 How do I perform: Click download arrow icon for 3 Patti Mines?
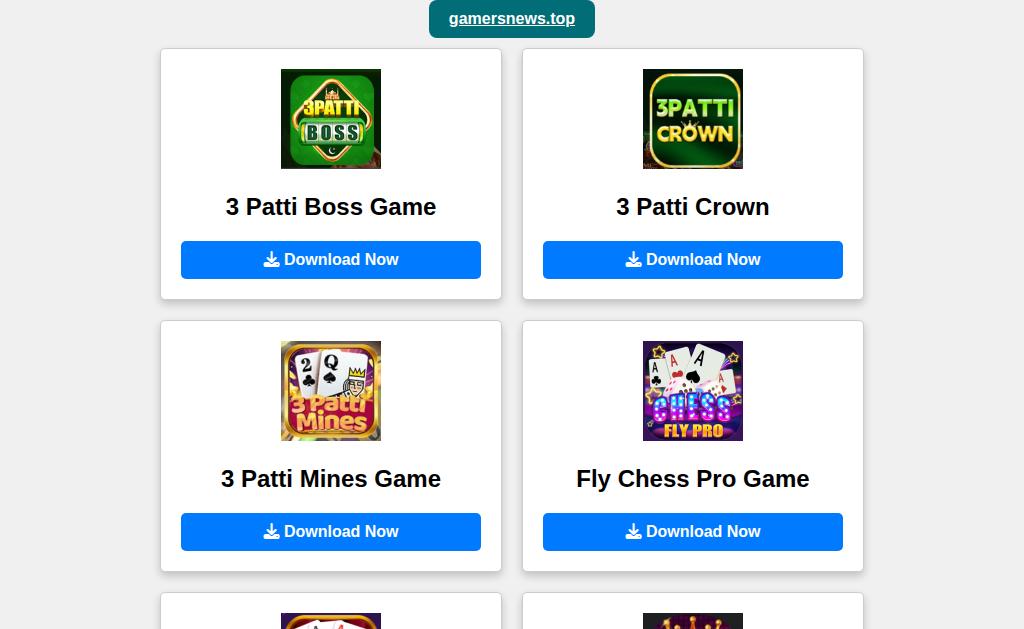click(x=272, y=532)
